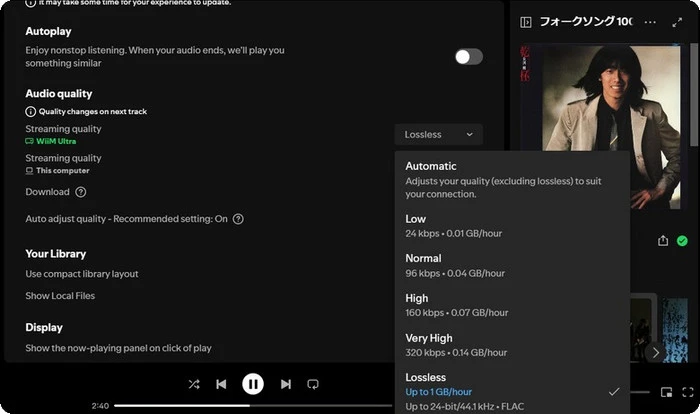
Task: Toggle the Autoplay switch
Action: coord(469,57)
